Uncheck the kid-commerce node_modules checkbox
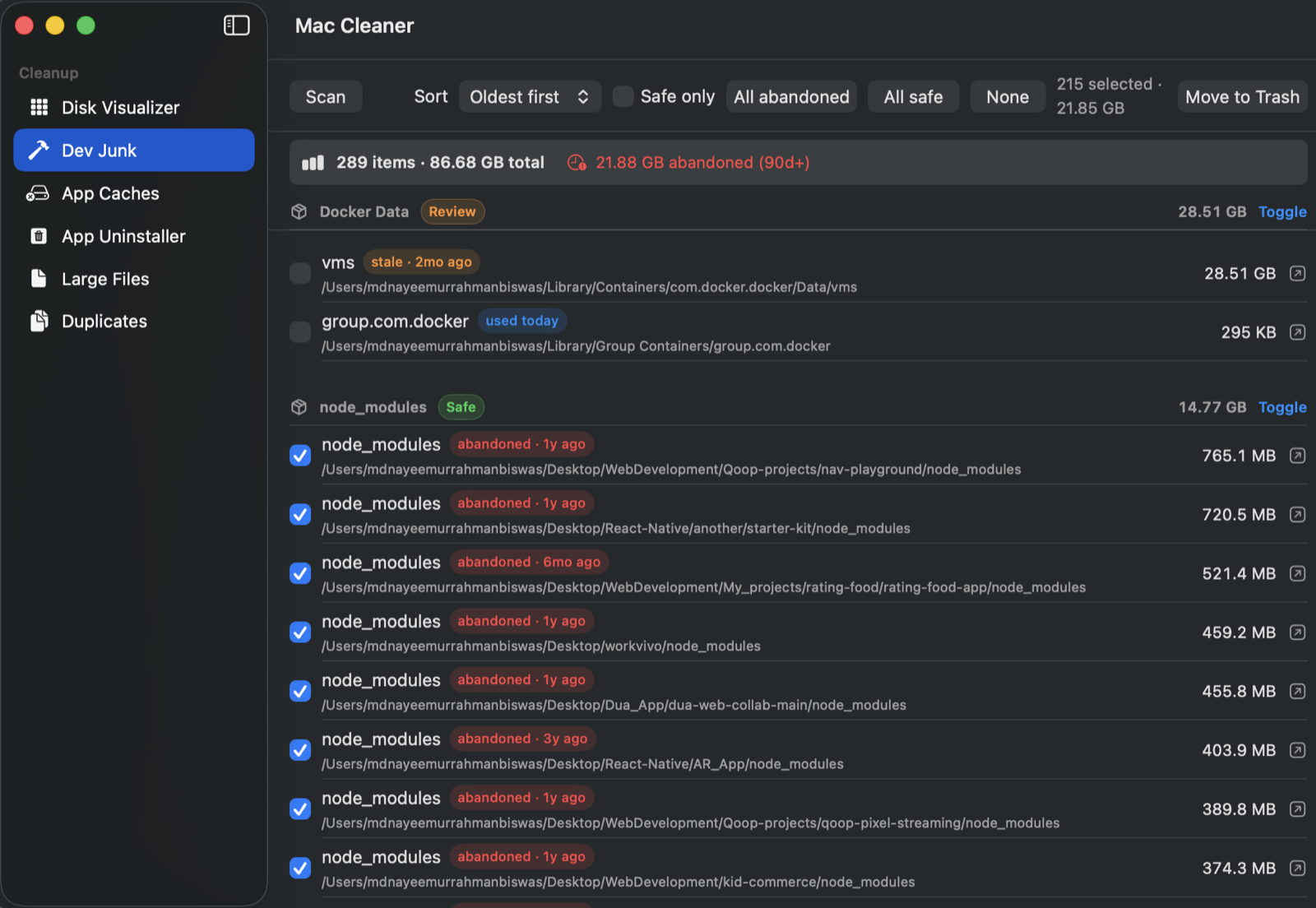Screen dimensions: 1316x908 tap(300, 869)
